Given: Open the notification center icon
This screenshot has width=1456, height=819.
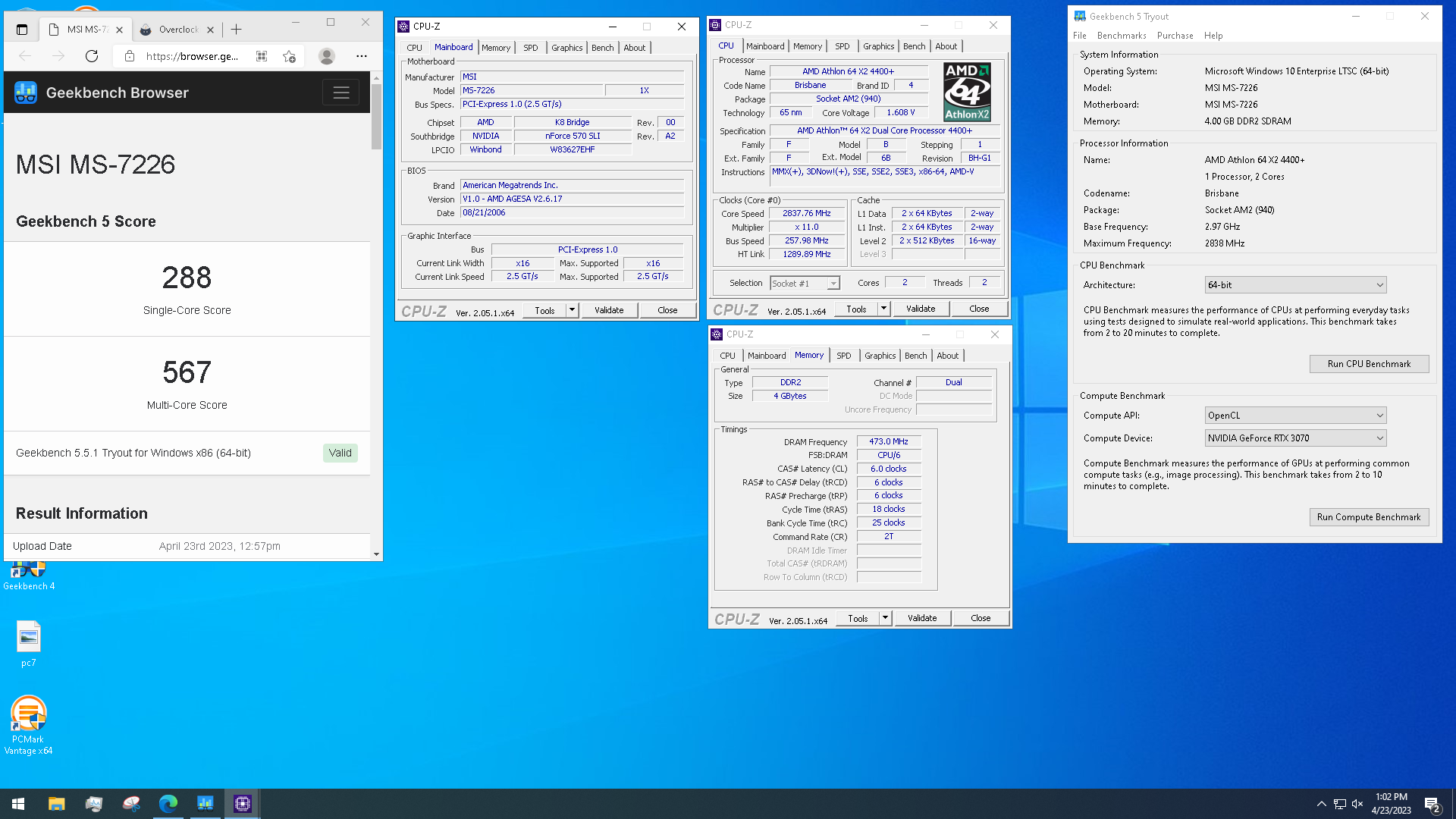Looking at the screenshot, I should click(x=1432, y=805).
